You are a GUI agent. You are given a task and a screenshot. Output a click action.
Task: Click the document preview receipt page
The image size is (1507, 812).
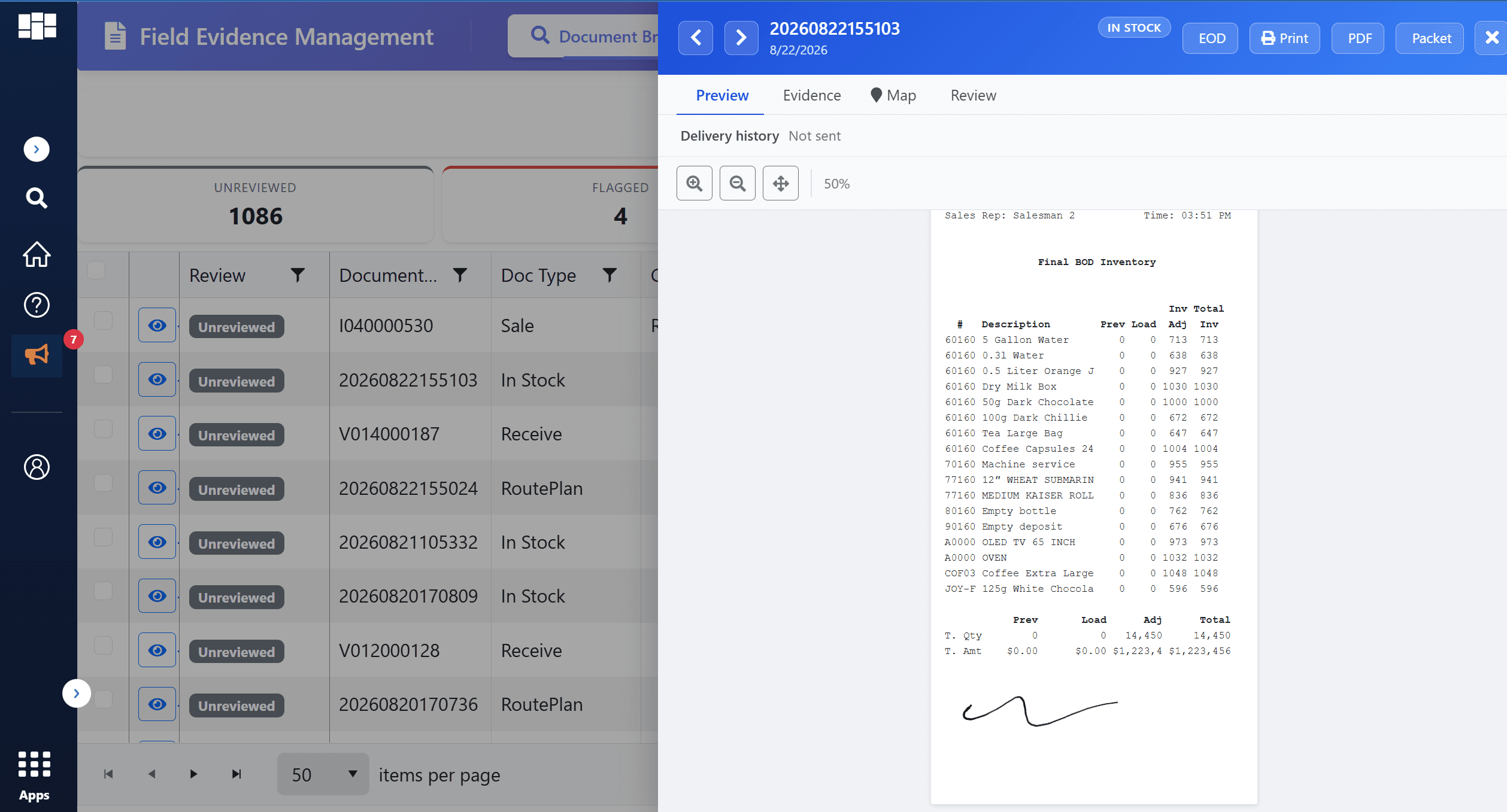click(1094, 507)
